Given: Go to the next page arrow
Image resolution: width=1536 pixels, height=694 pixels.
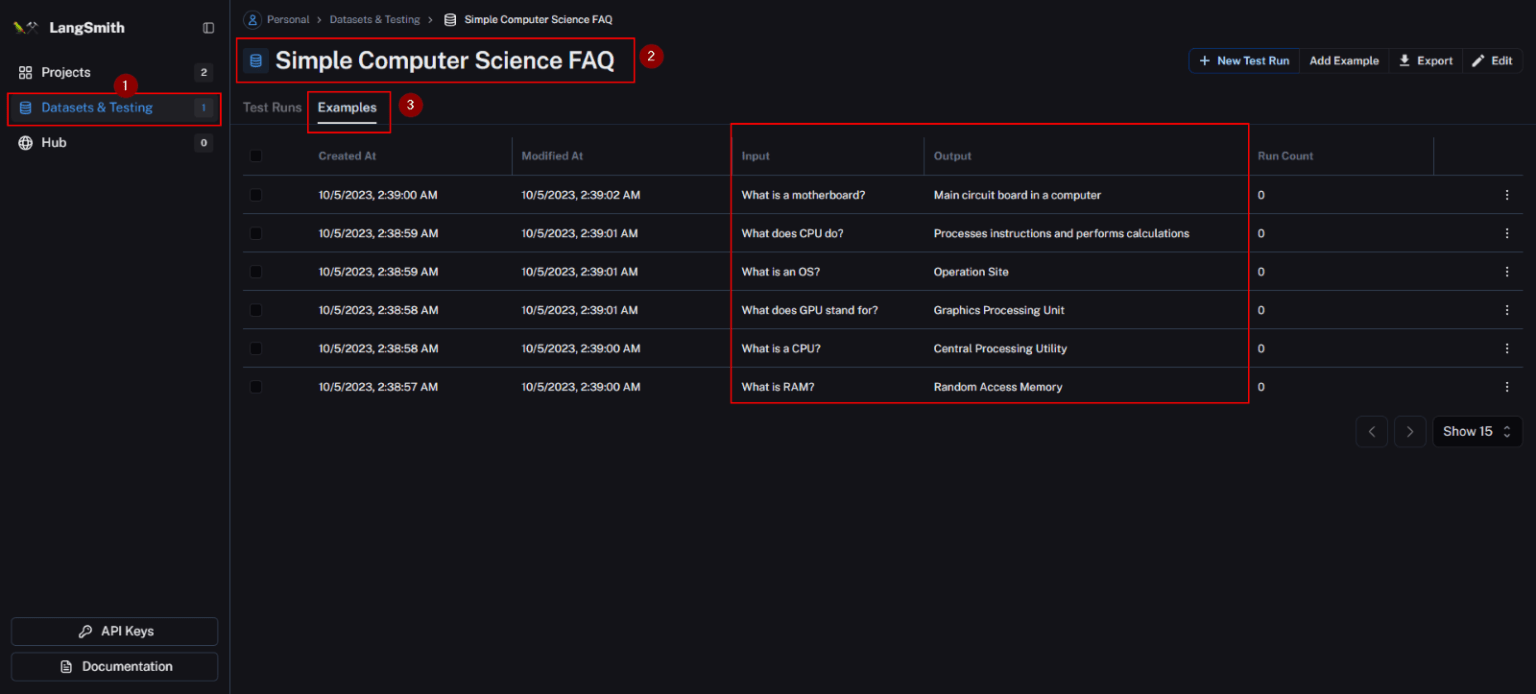Looking at the screenshot, I should pyautogui.click(x=1410, y=432).
